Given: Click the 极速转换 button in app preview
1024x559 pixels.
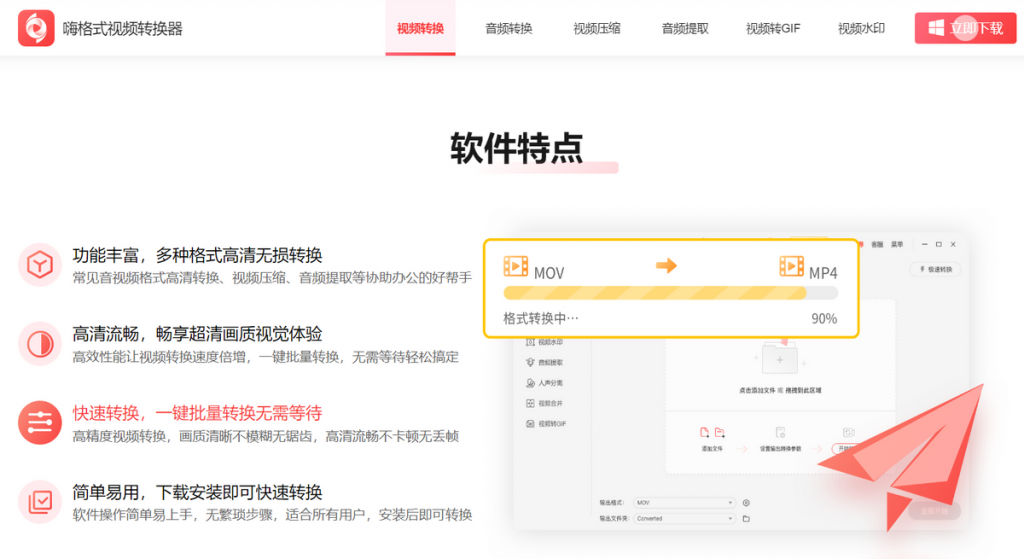Looking at the screenshot, I should [x=936, y=269].
